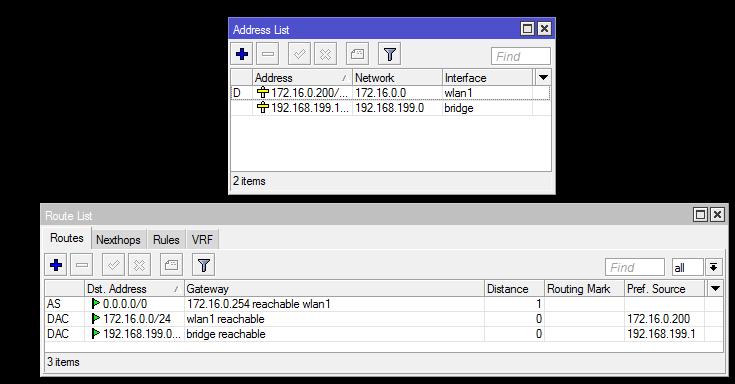Expand the 'all' dropdown arrow button
Image resolution: width=735 pixels, height=384 pixels.
[x=713, y=267]
